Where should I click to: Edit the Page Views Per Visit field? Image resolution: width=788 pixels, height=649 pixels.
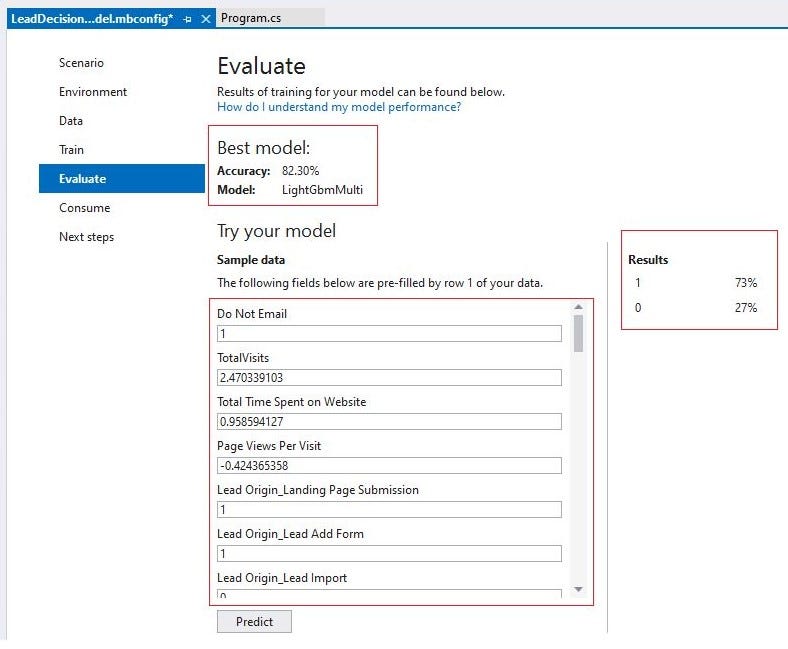[389, 466]
